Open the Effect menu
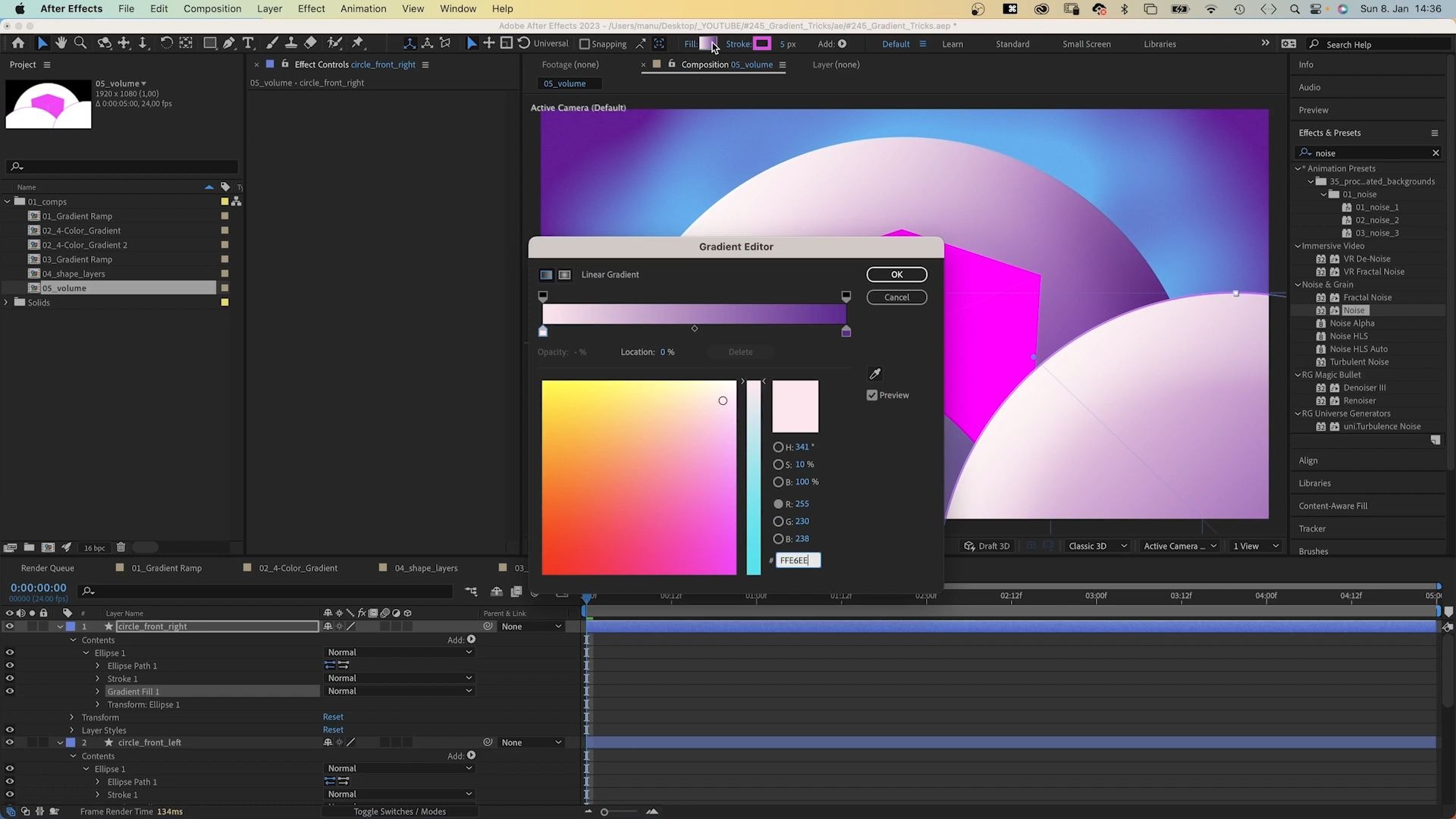Viewport: 1456px width, 819px height. pyautogui.click(x=311, y=9)
